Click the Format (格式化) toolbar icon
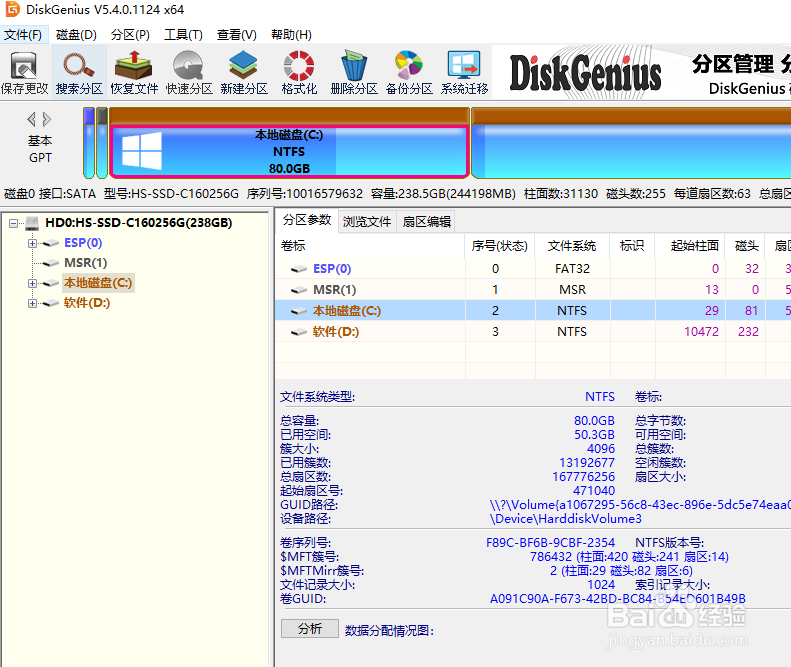Screen dimensions: 791x667 pos(299,73)
